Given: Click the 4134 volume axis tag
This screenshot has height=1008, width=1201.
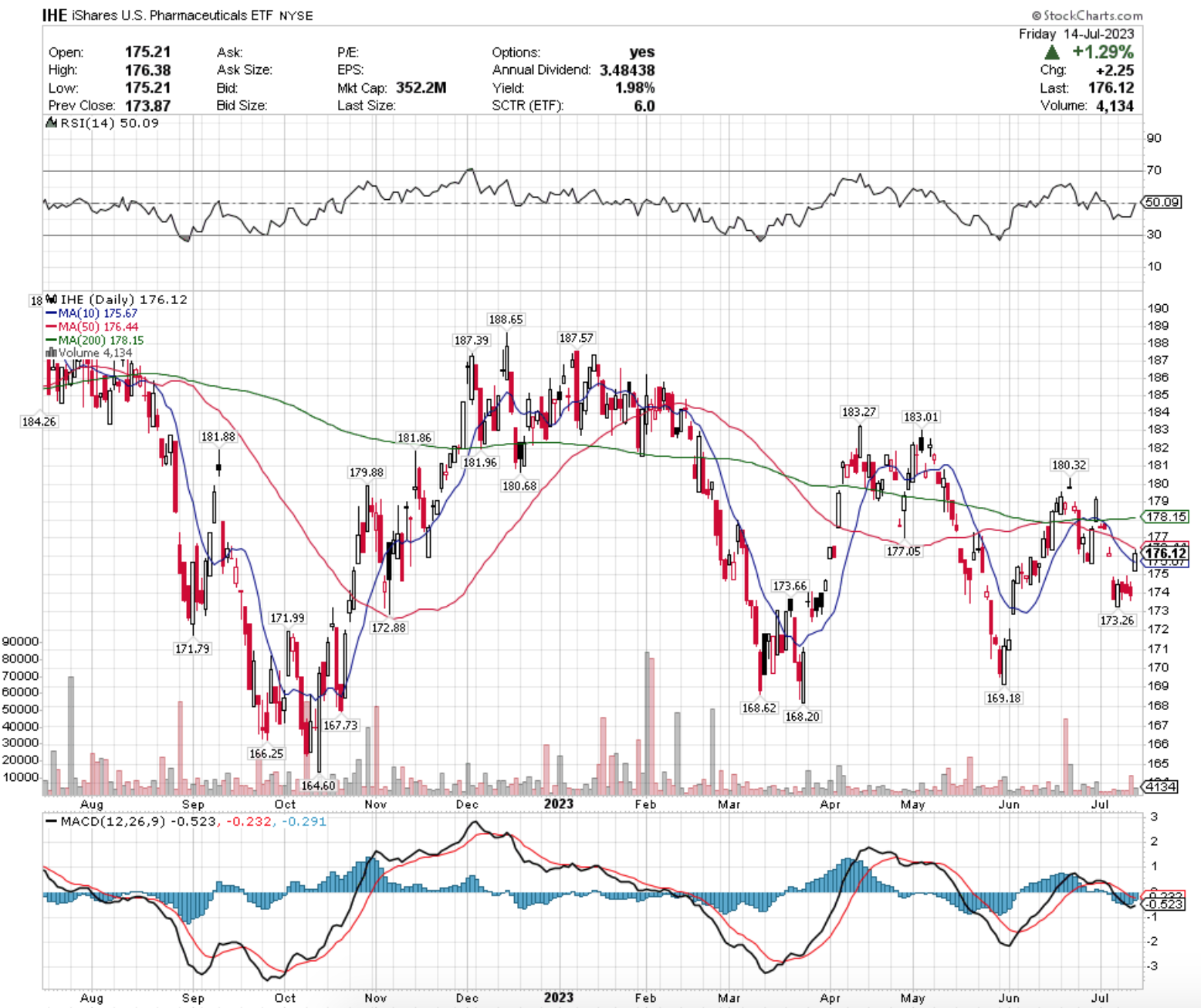Looking at the screenshot, I should pos(1160,786).
